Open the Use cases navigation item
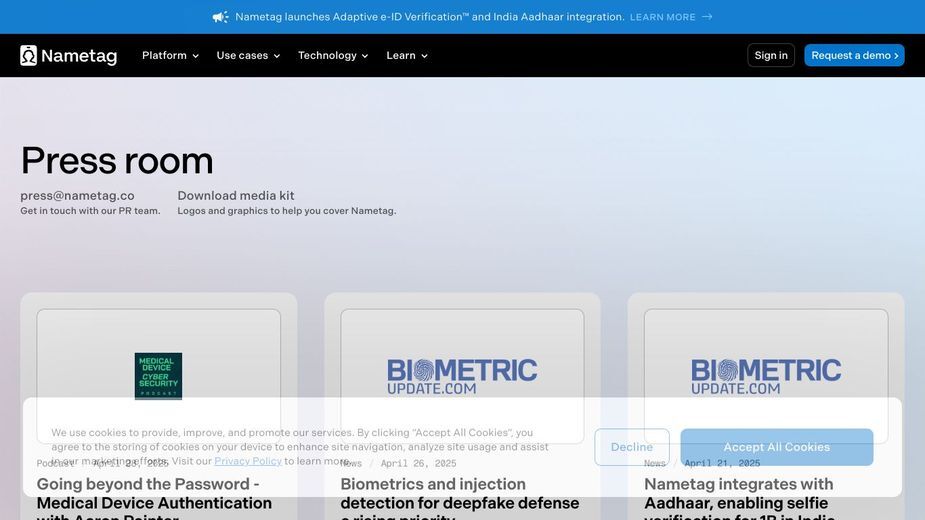The image size is (925, 520). tap(248, 55)
